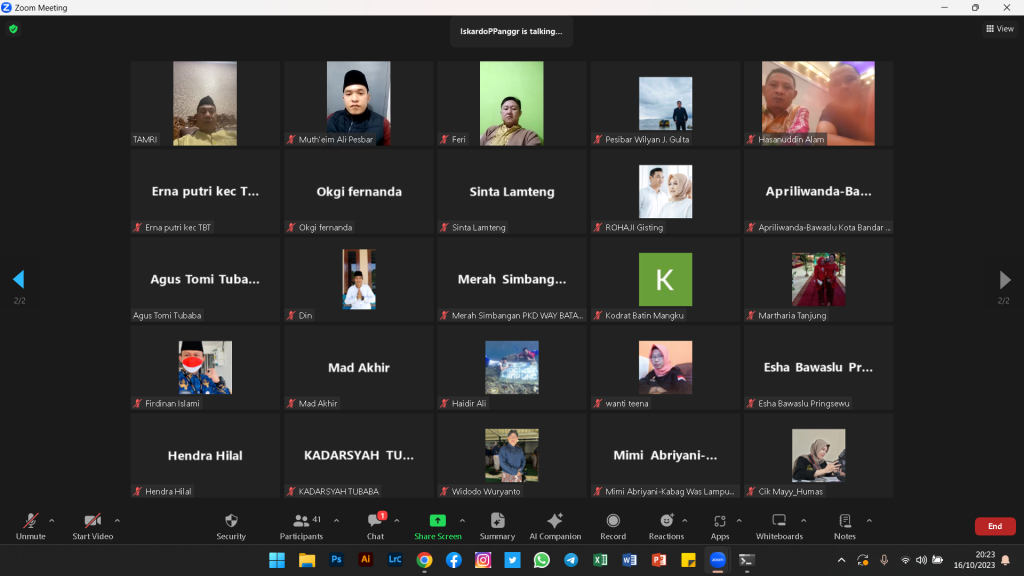Viewport: 1024px width, 576px height.
Task: Click the green Share Screen icon
Action: 437,521
